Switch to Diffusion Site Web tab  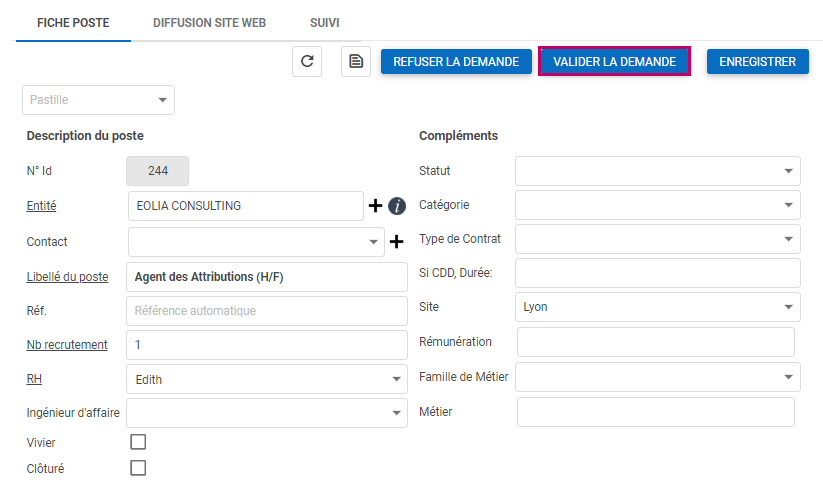(x=209, y=22)
